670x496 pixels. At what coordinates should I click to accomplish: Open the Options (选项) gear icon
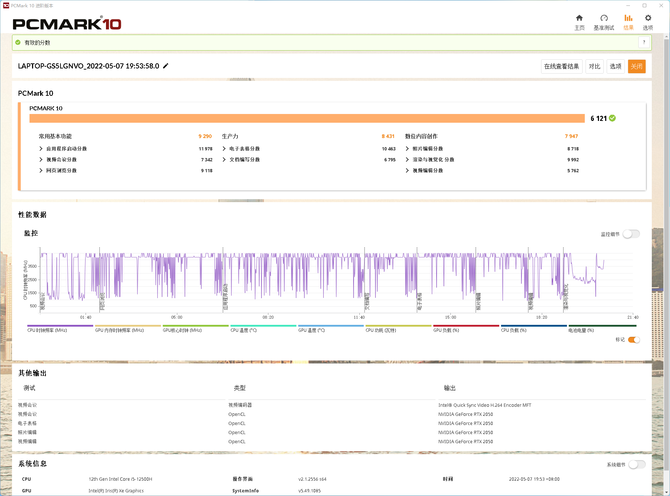(648, 18)
